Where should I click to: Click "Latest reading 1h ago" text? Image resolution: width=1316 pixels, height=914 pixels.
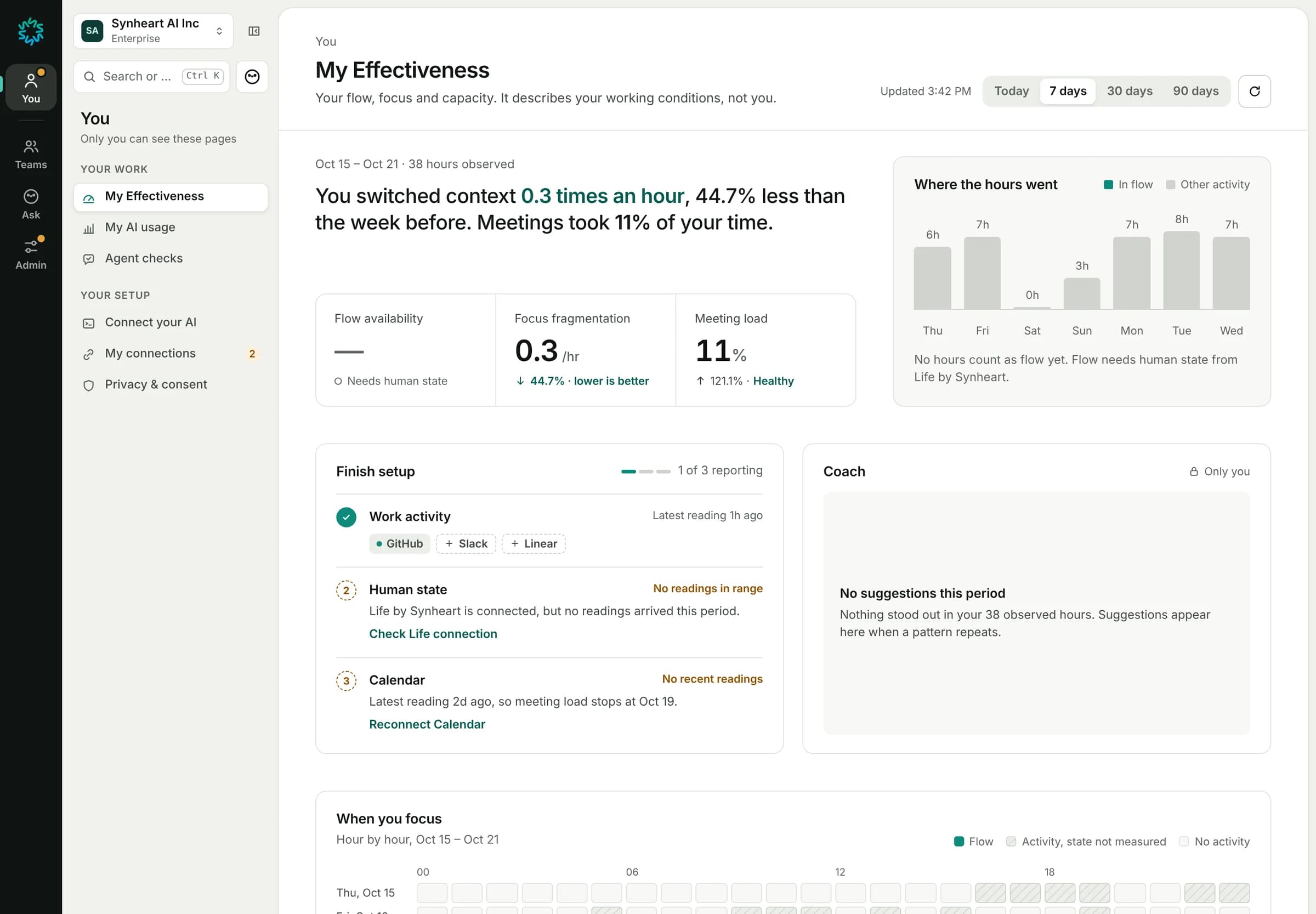[x=707, y=515]
